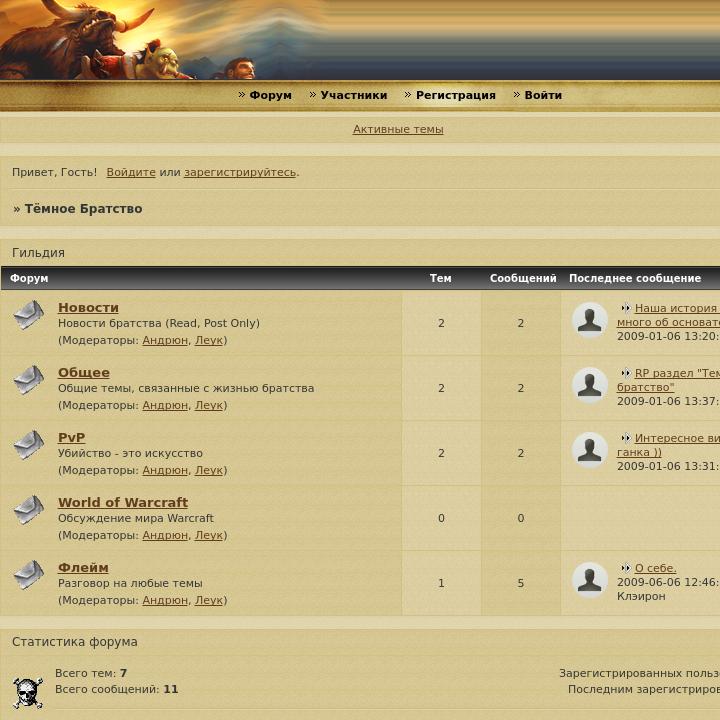This screenshot has height=720, width=720.
Task: Open the Интересное last post link
Action: tap(677, 438)
